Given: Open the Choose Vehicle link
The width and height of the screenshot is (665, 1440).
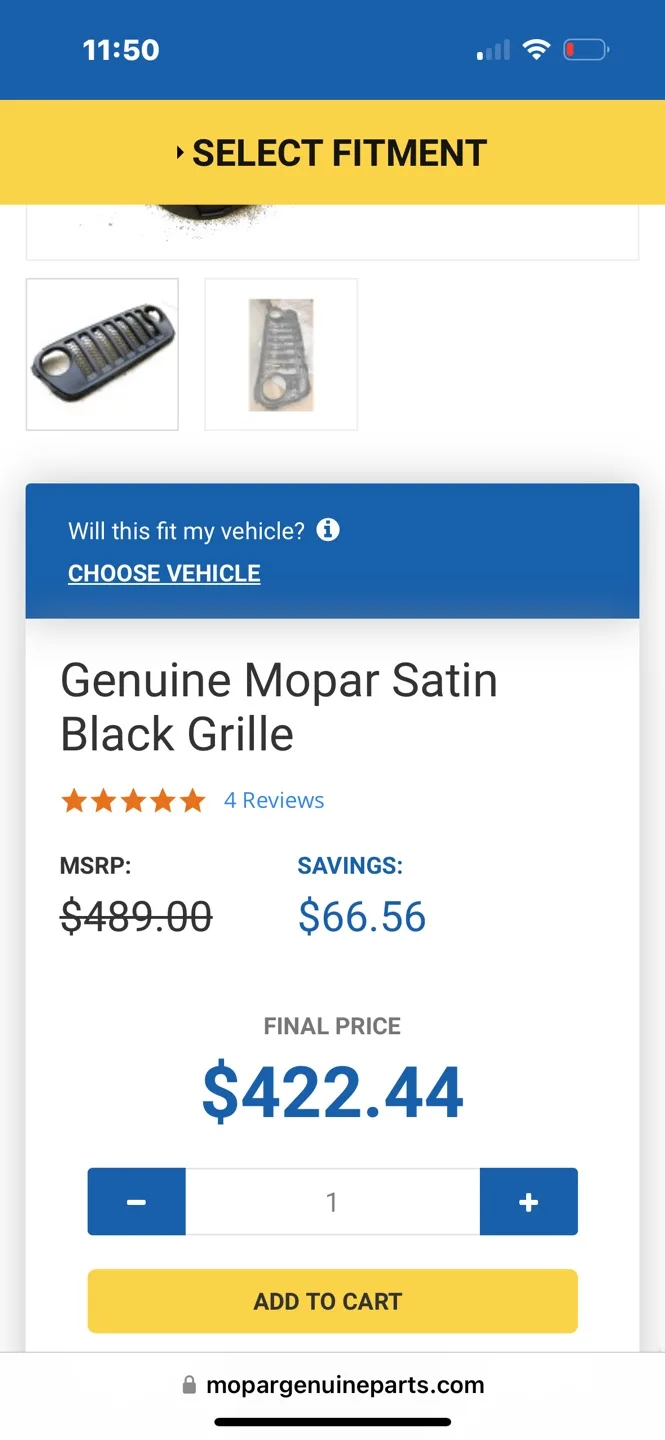Looking at the screenshot, I should pyautogui.click(x=164, y=573).
